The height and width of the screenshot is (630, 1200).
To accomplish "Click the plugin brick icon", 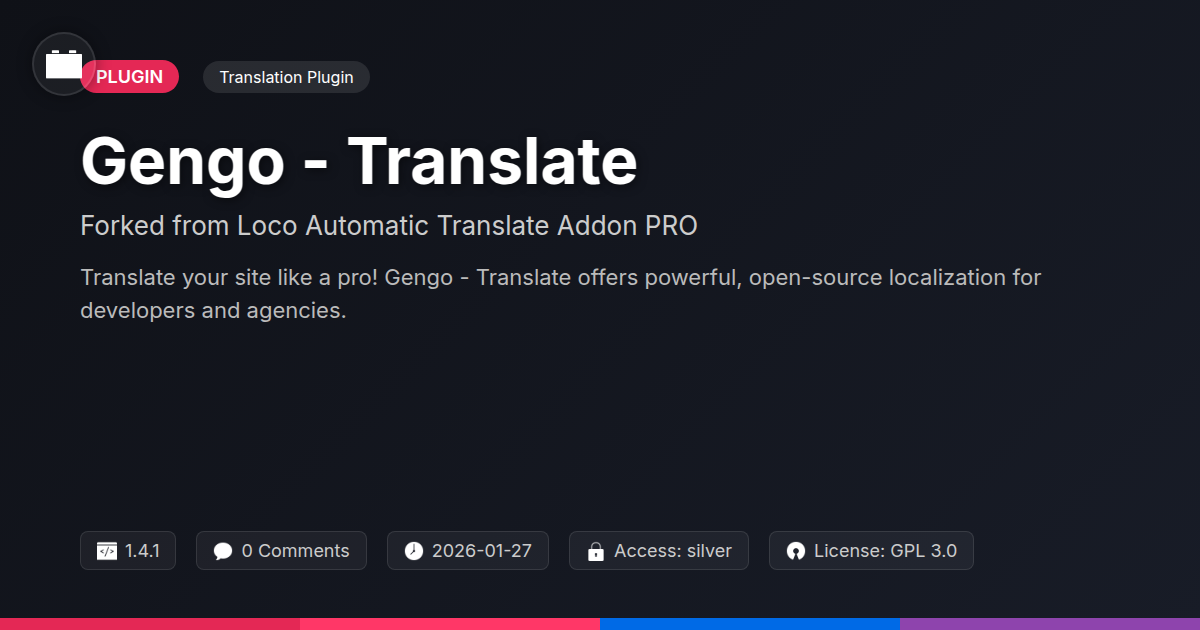I will tap(64, 64).
